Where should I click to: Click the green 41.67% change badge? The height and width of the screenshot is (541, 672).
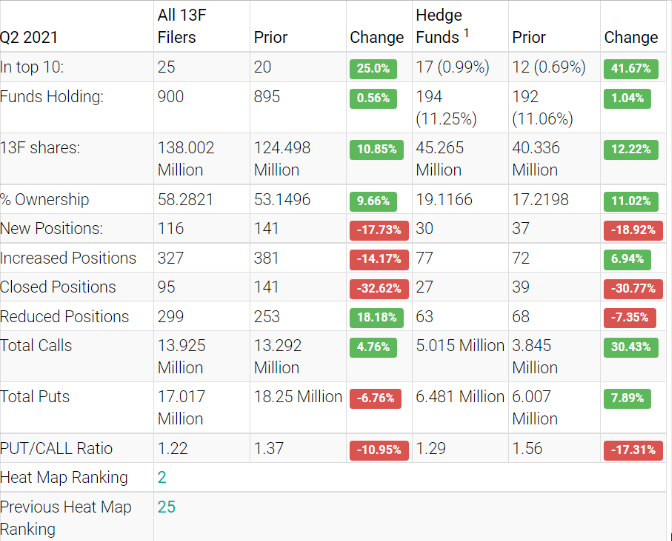631,69
